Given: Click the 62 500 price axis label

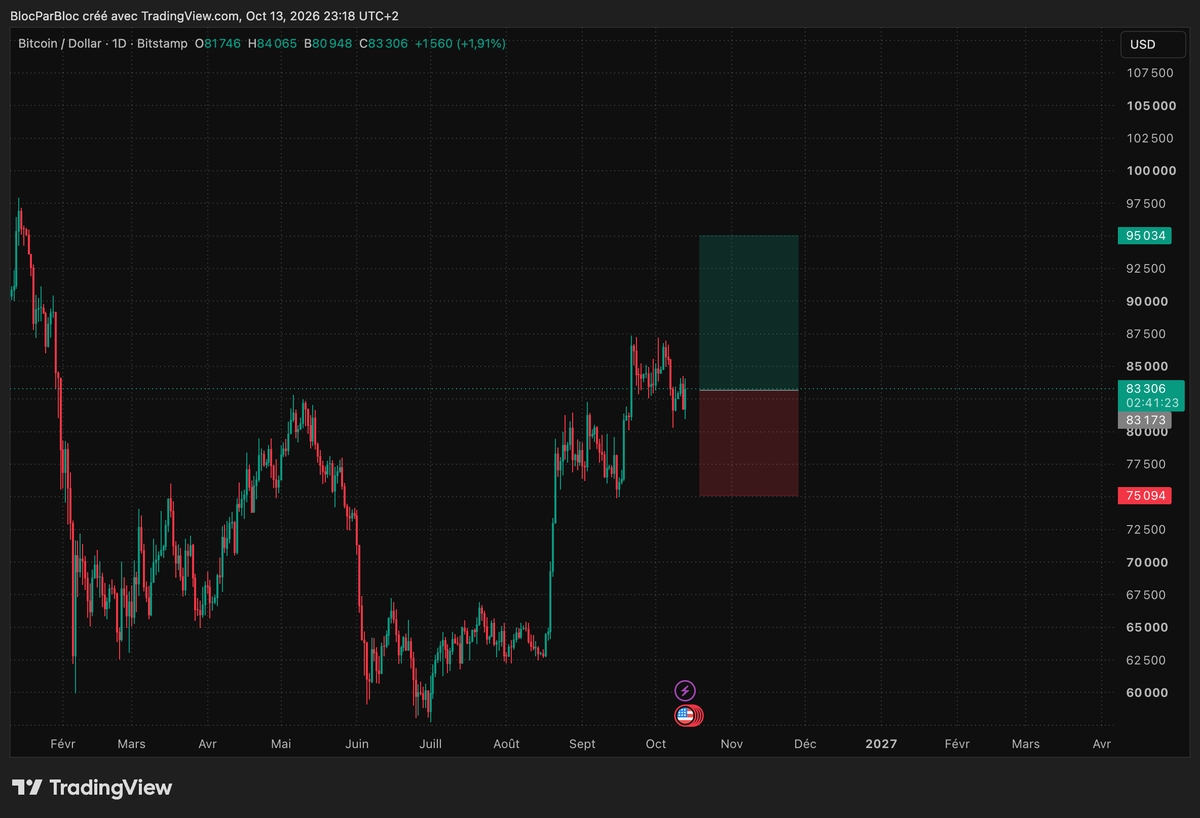Looking at the screenshot, I should (x=1146, y=660).
